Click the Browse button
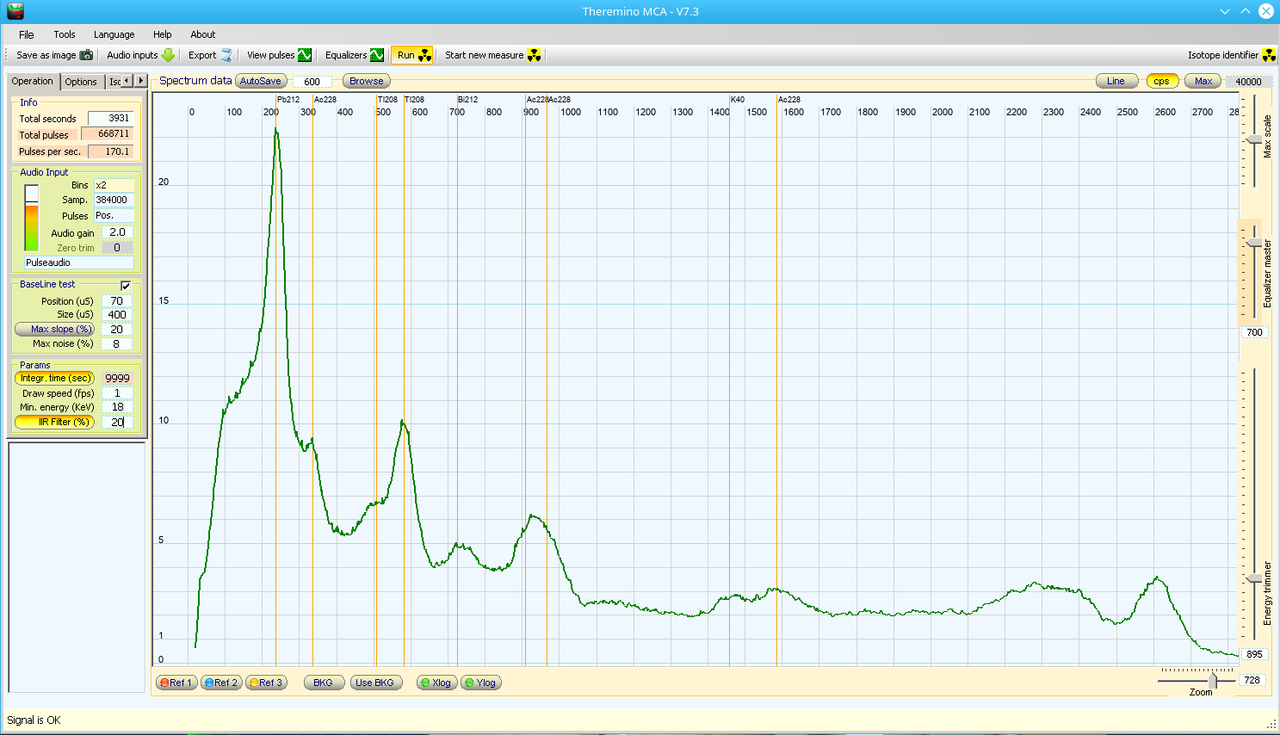Image resolution: width=1280 pixels, height=735 pixels. (x=366, y=81)
